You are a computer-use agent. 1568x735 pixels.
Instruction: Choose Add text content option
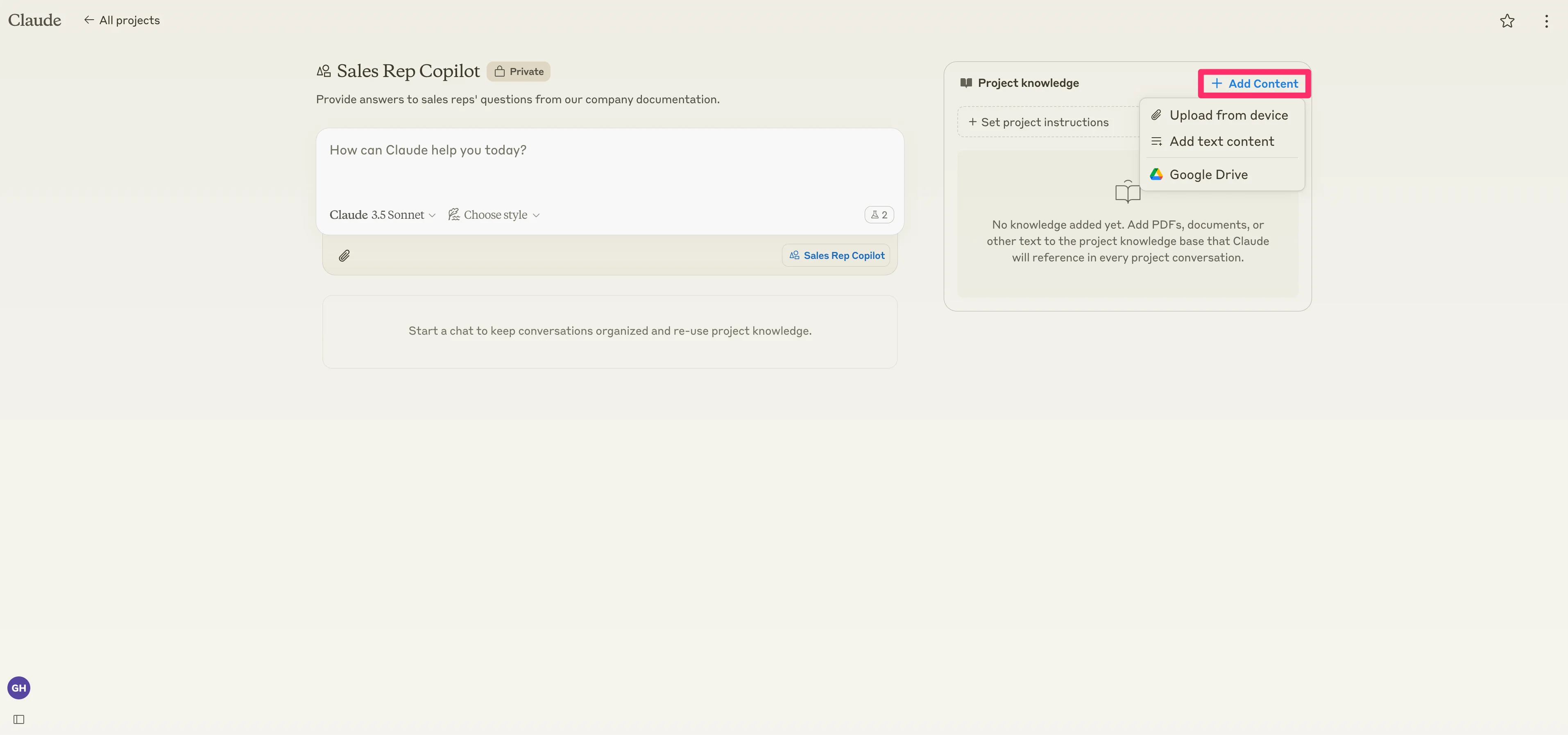(1221, 141)
